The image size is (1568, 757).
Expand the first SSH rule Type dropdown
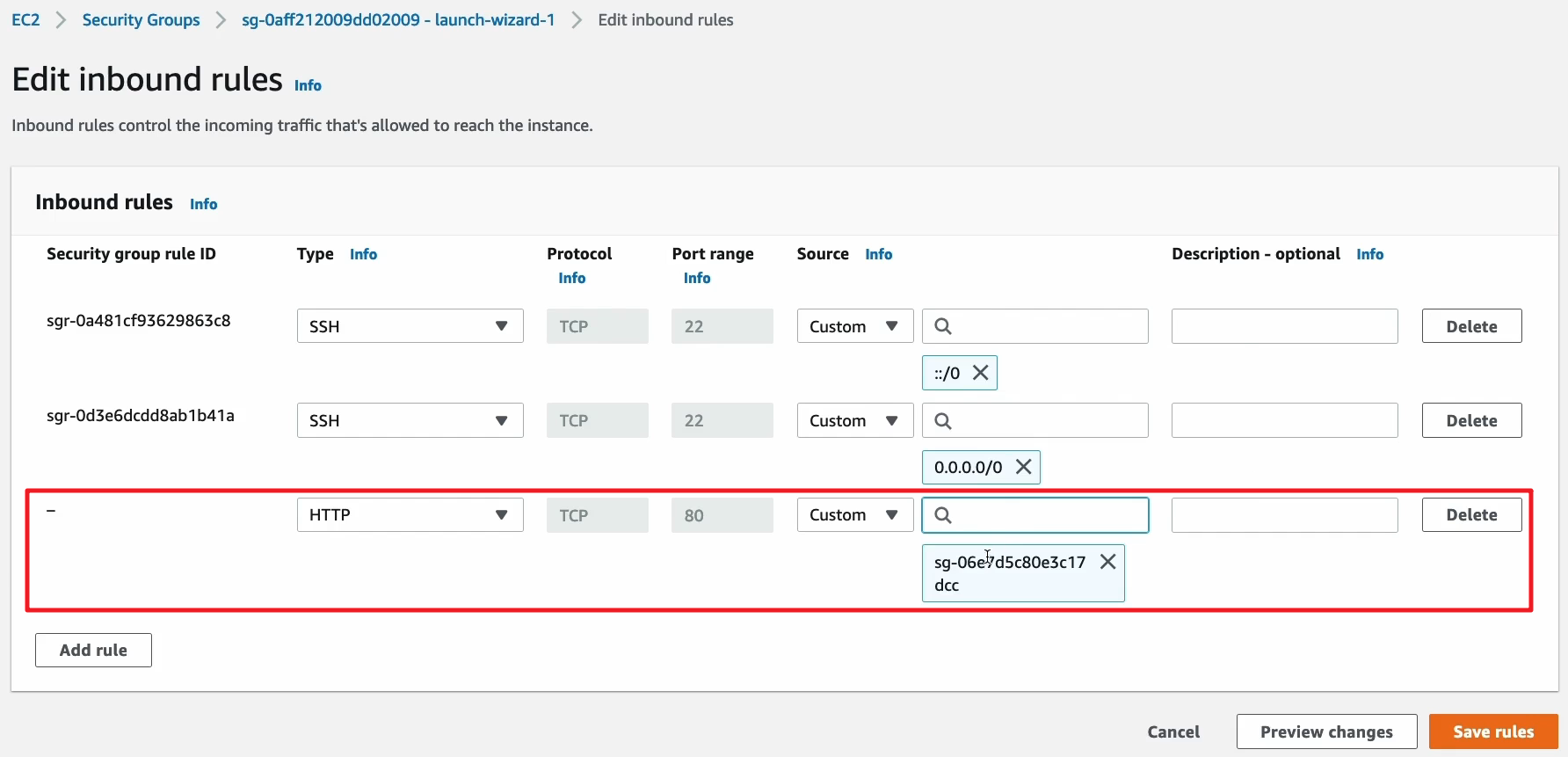(410, 326)
